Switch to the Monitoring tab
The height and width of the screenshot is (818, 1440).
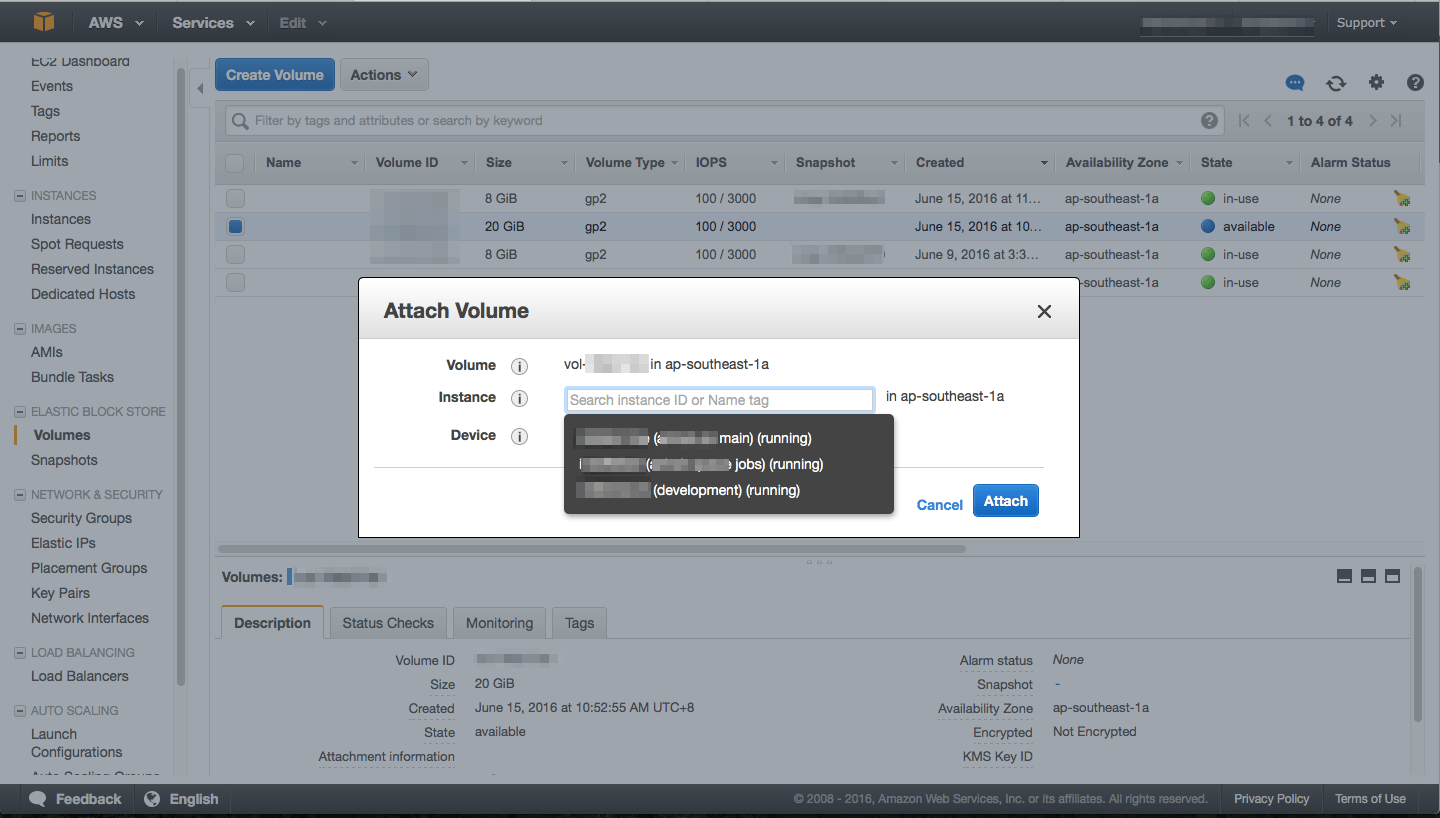(499, 622)
